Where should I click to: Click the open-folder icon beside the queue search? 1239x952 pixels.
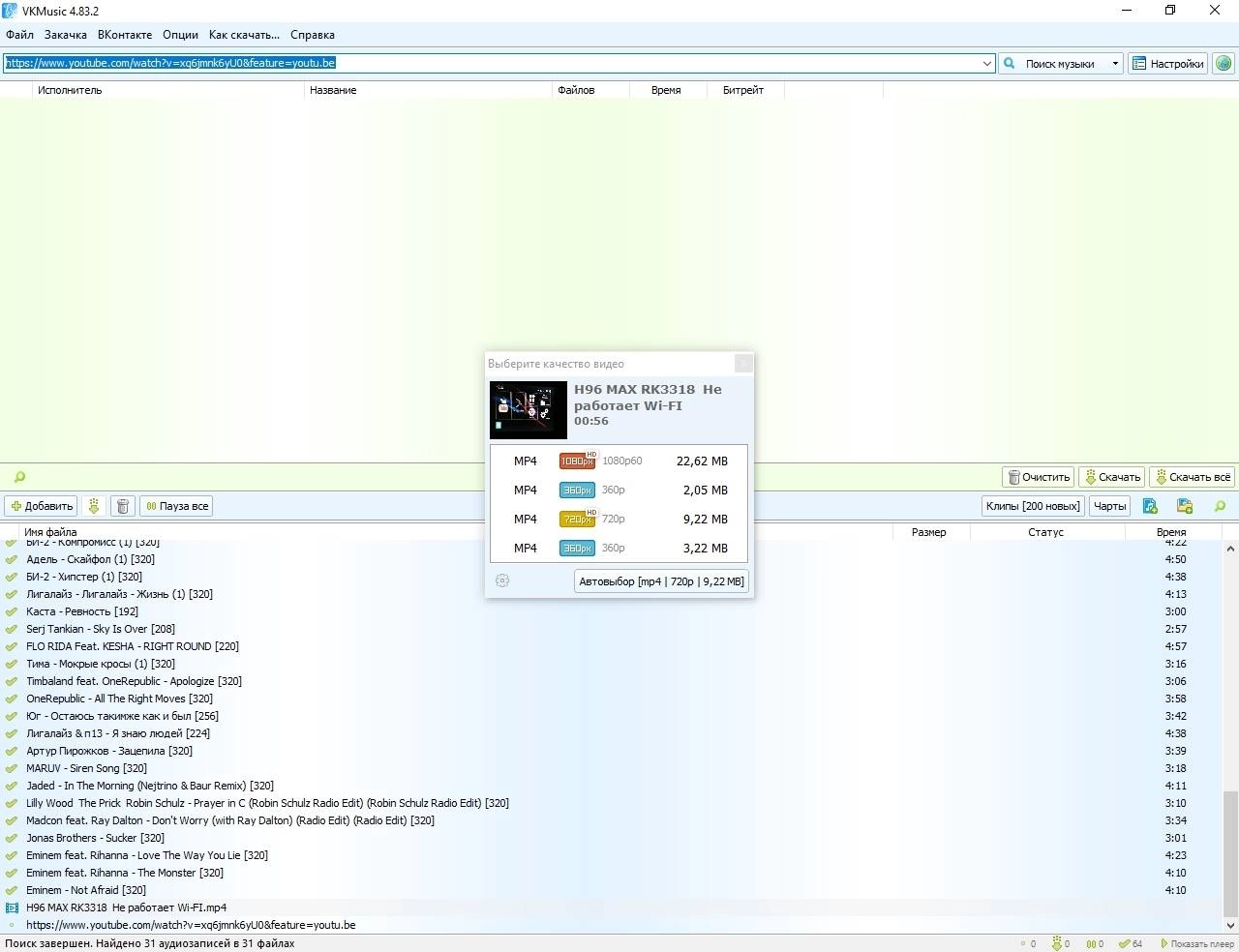(1185, 506)
